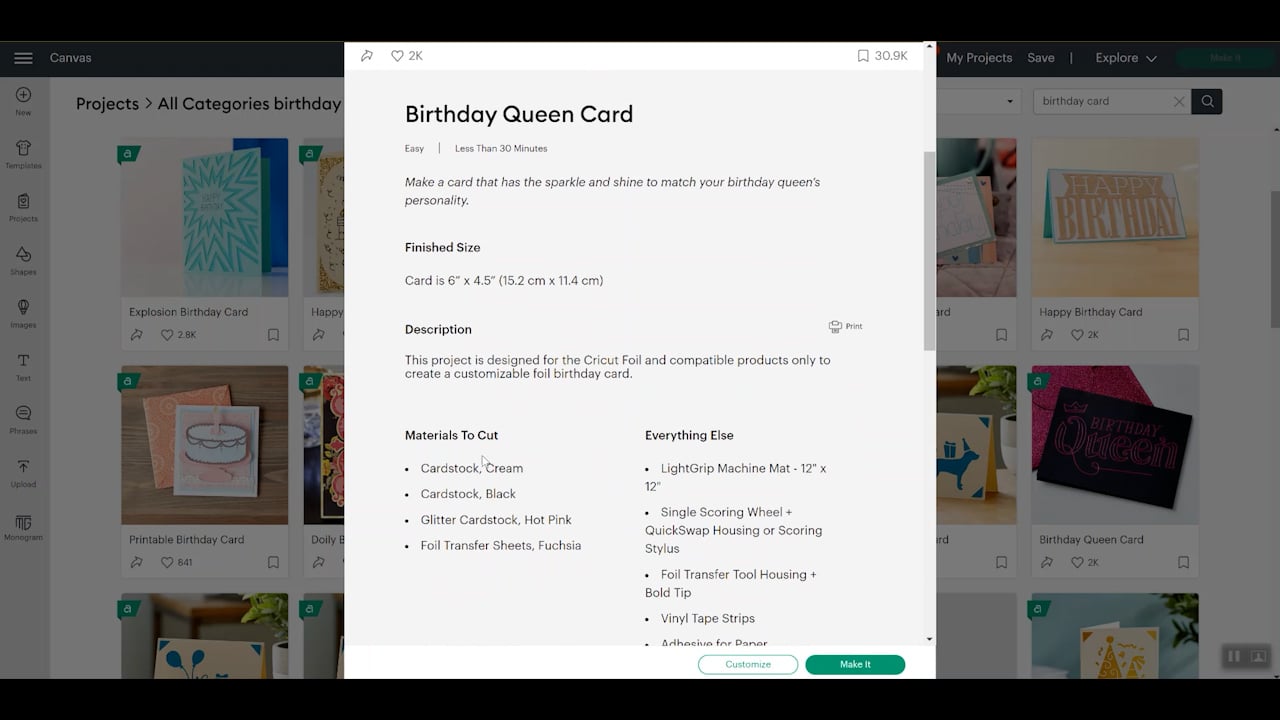Like the Birthday Queen Card in grid
This screenshot has width=1280, height=720.
pyautogui.click(x=1077, y=563)
